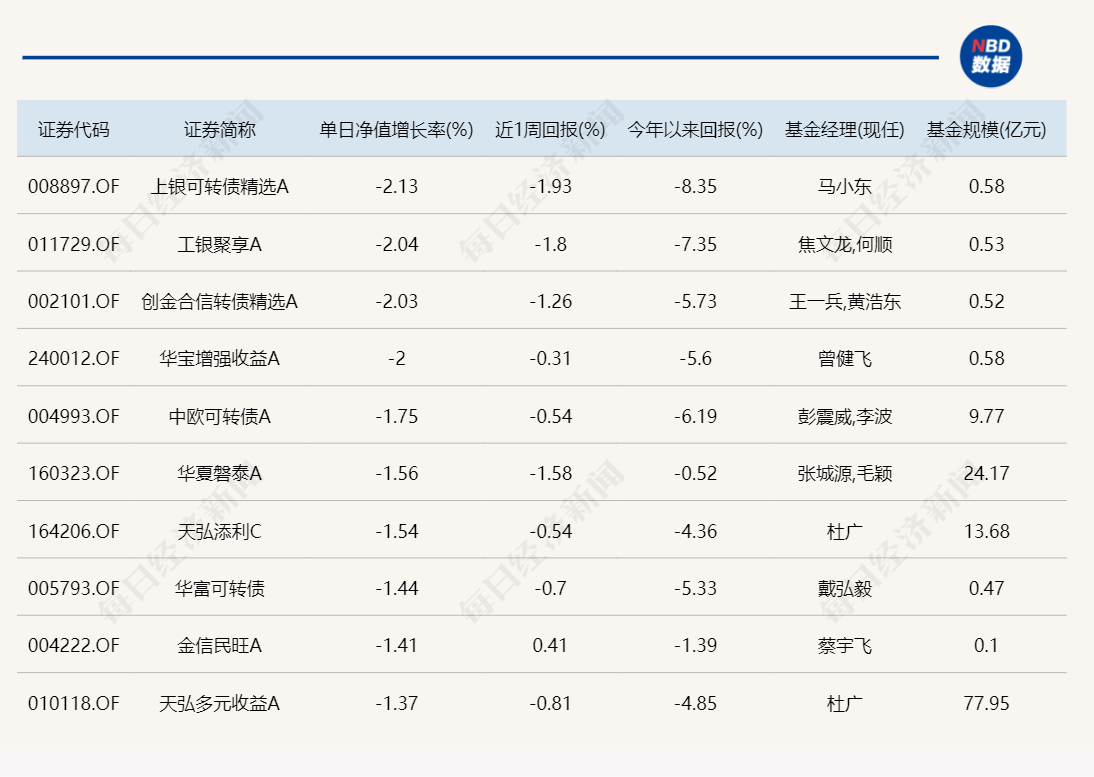1094x777 pixels.
Task: Select daily growth value -1.37
Action: (396, 704)
